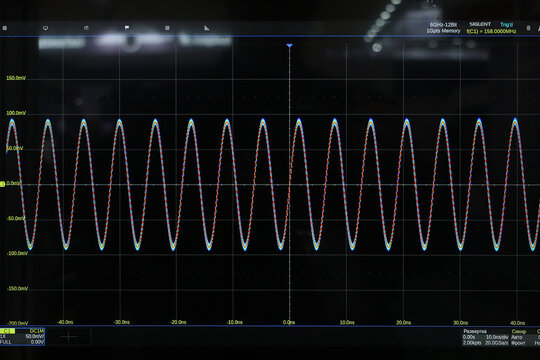
Task: Click the 0.00V offset value in C1 box
Action: (37, 342)
